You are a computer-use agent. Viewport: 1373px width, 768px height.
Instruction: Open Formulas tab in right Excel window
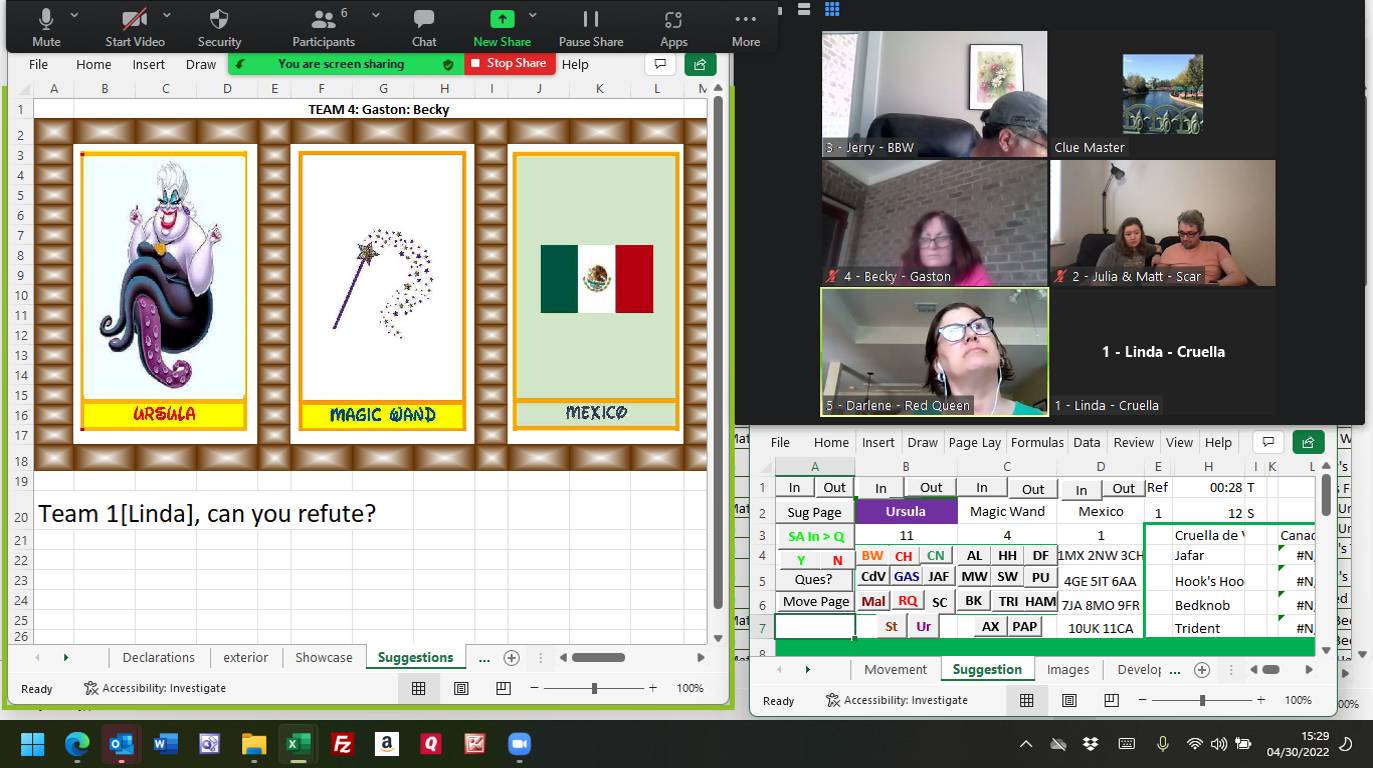point(1037,442)
